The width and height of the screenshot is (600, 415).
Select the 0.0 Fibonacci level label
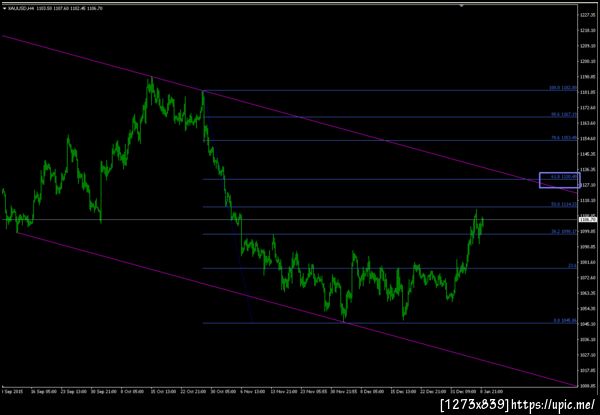(564, 321)
